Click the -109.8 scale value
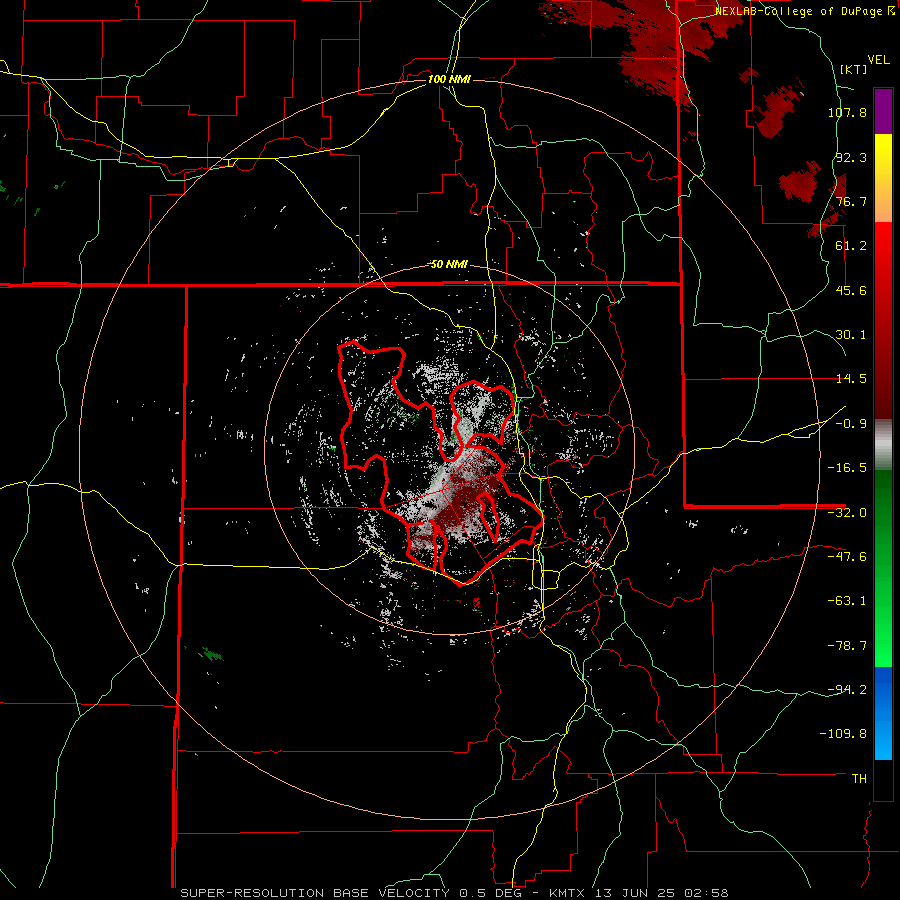This screenshot has width=900, height=900. tap(843, 734)
